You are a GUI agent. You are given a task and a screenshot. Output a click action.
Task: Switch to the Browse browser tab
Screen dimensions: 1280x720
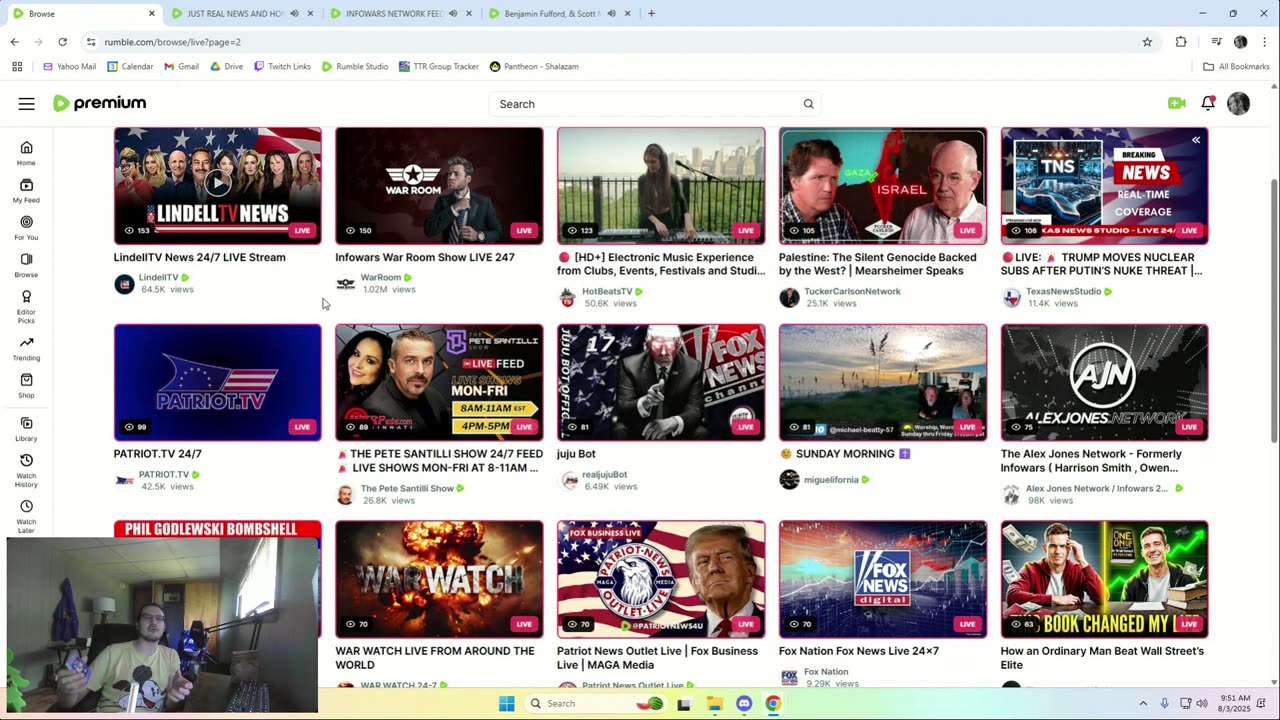tap(83, 14)
